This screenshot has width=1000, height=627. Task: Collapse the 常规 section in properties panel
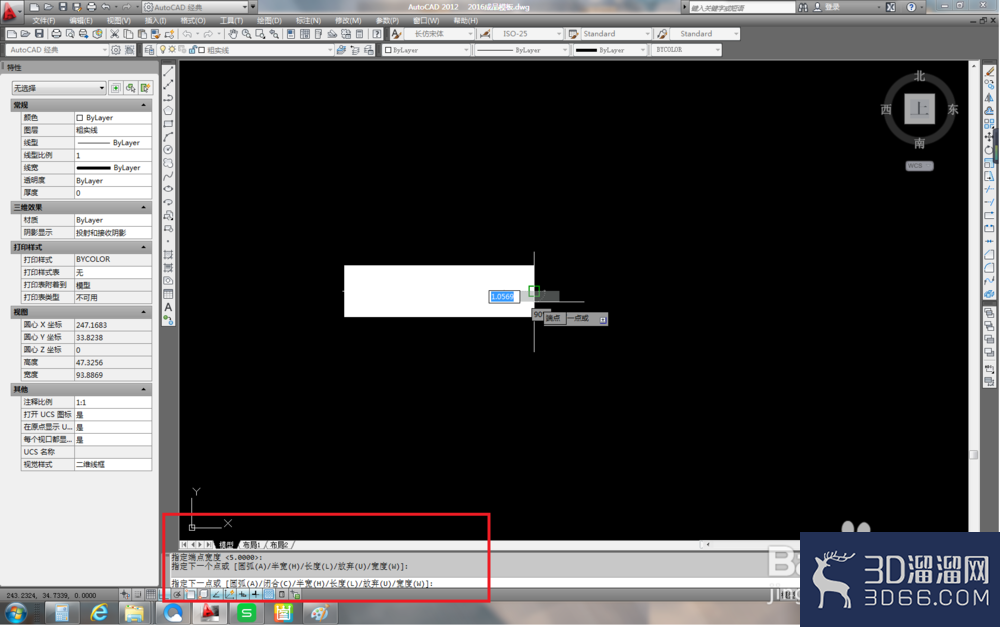point(143,105)
